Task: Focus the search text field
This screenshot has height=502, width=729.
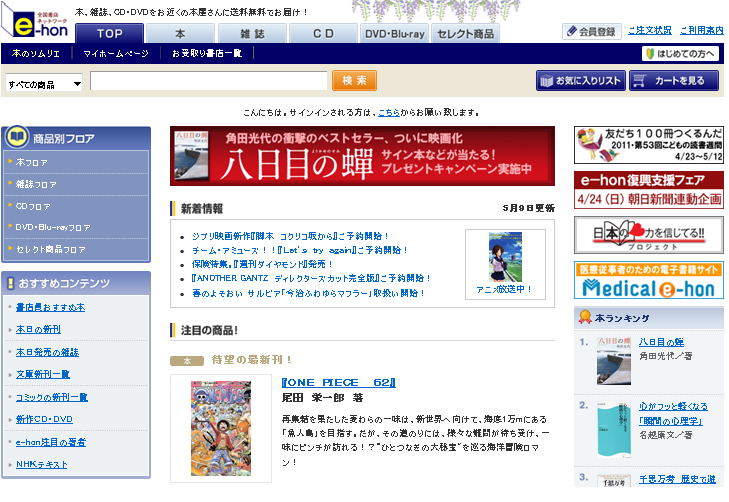Action: pos(209,81)
